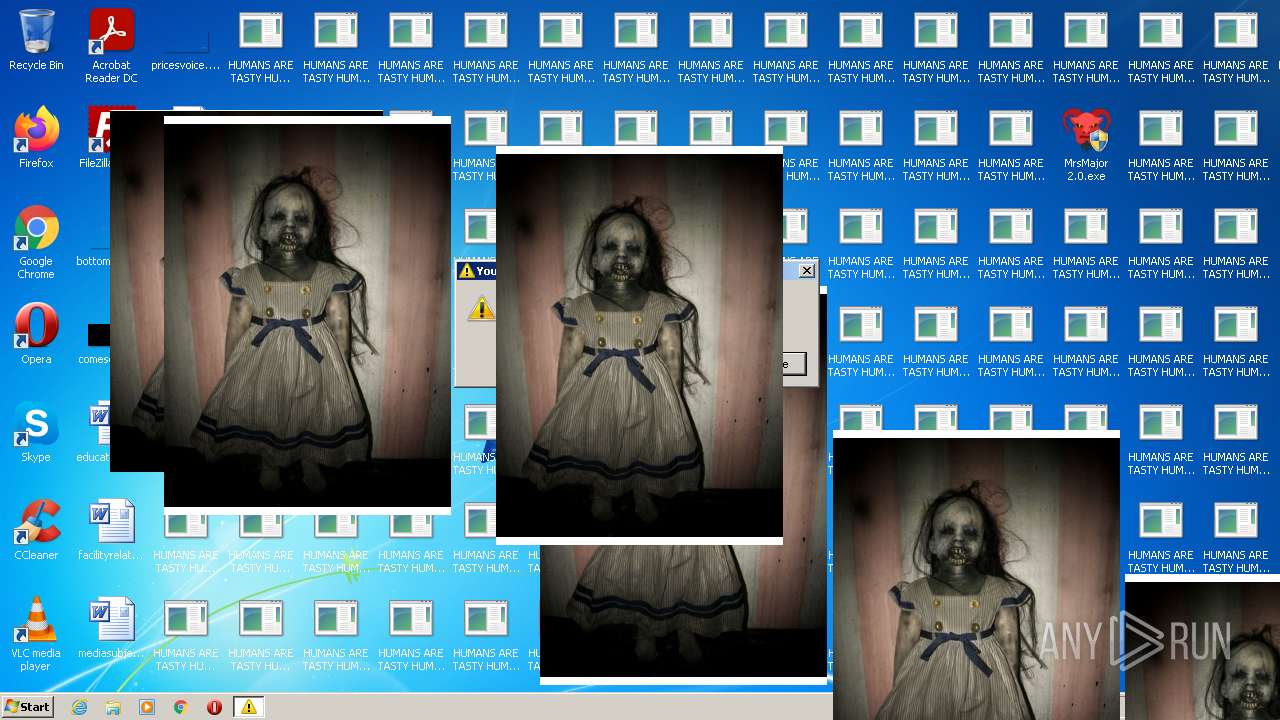Select the 'educat...' Word document icon
The image size is (1280, 720).
point(94,432)
